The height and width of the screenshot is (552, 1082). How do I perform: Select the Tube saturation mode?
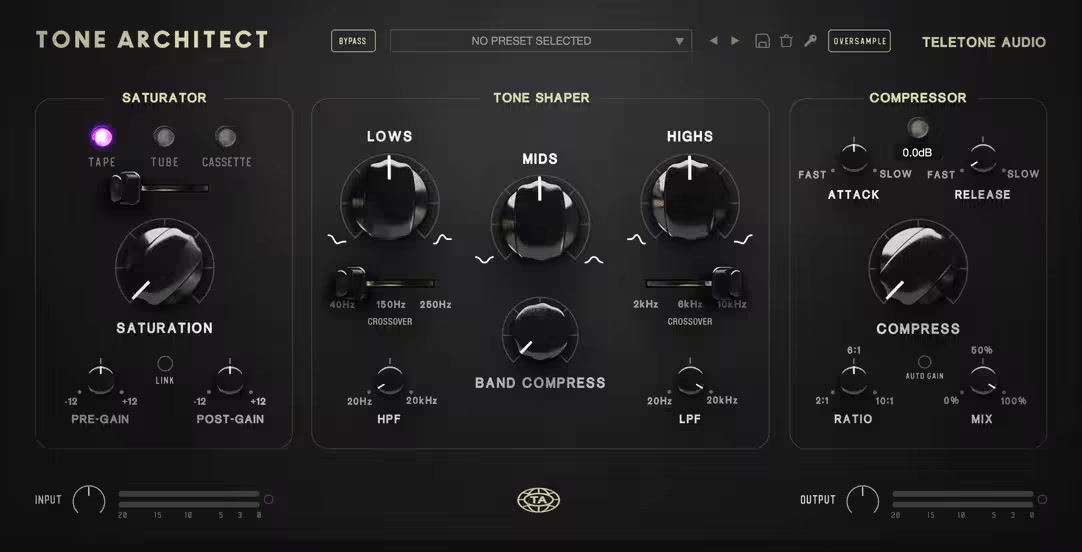164,137
